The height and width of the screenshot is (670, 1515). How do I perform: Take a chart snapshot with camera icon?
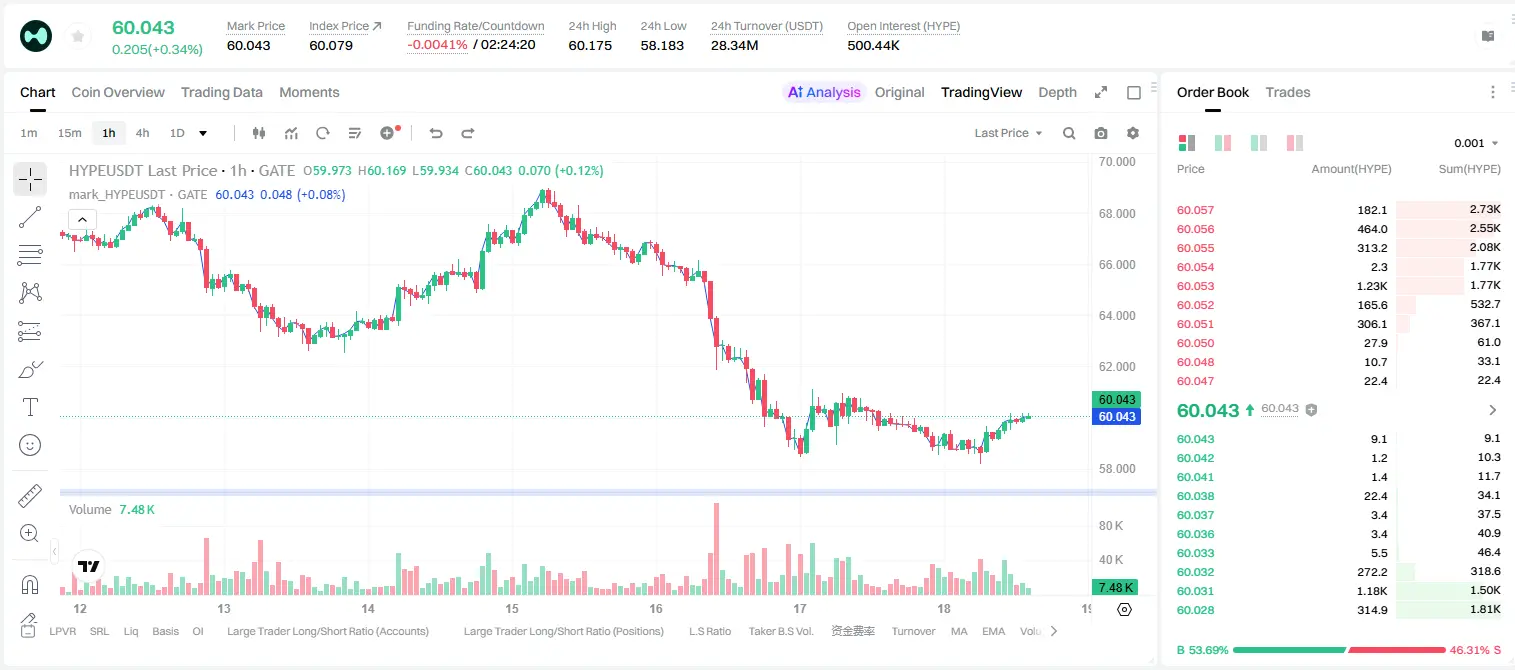tap(1101, 133)
